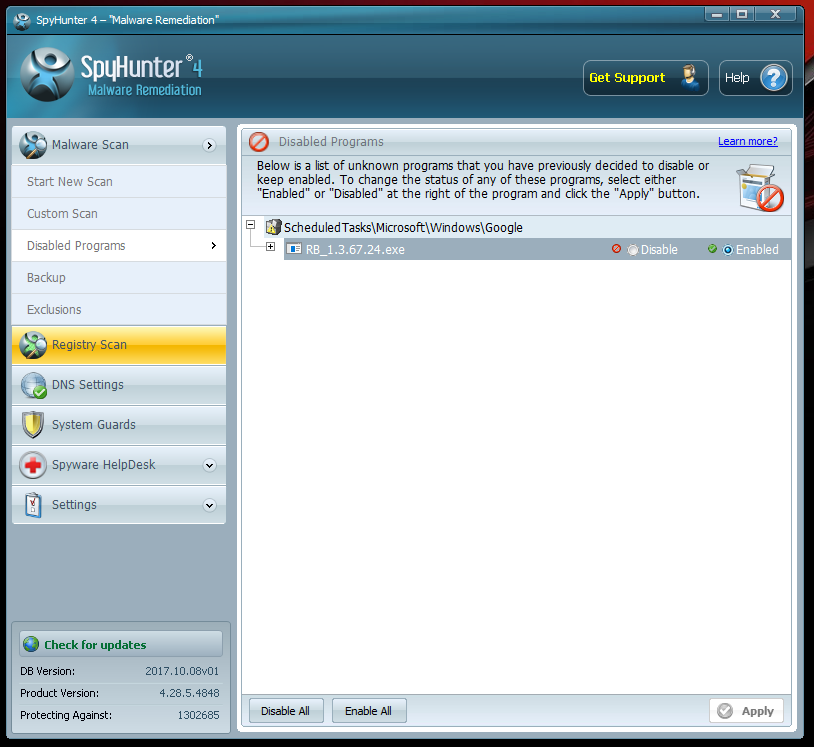814x747 pixels.
Task: Click the Settings clipboard icon
Action: 33,505
